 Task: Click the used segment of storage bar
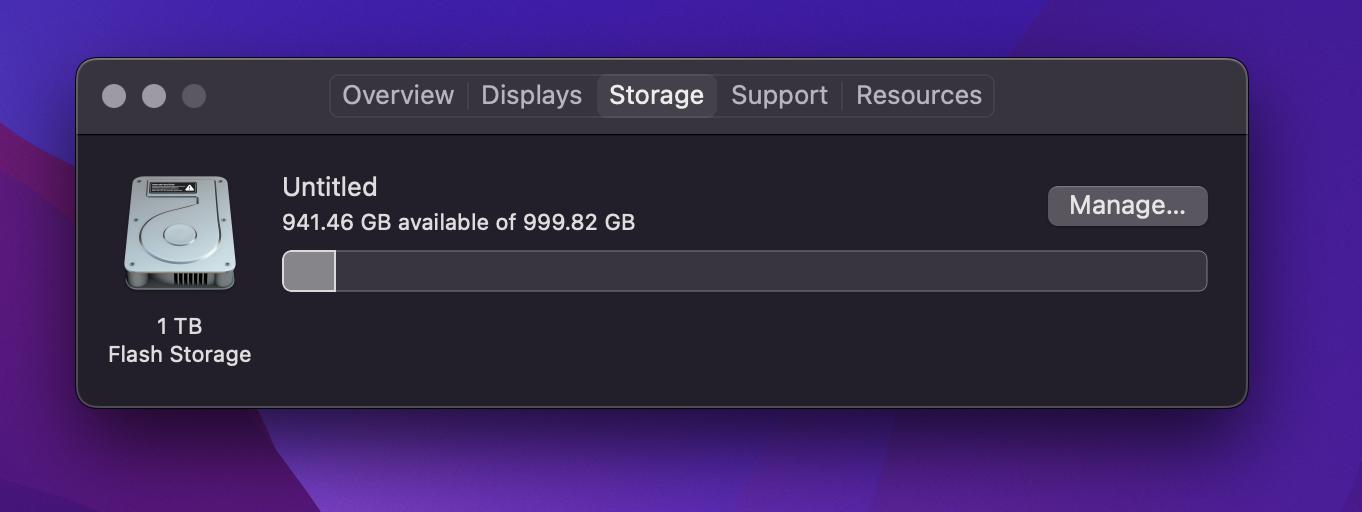(309, 272)
